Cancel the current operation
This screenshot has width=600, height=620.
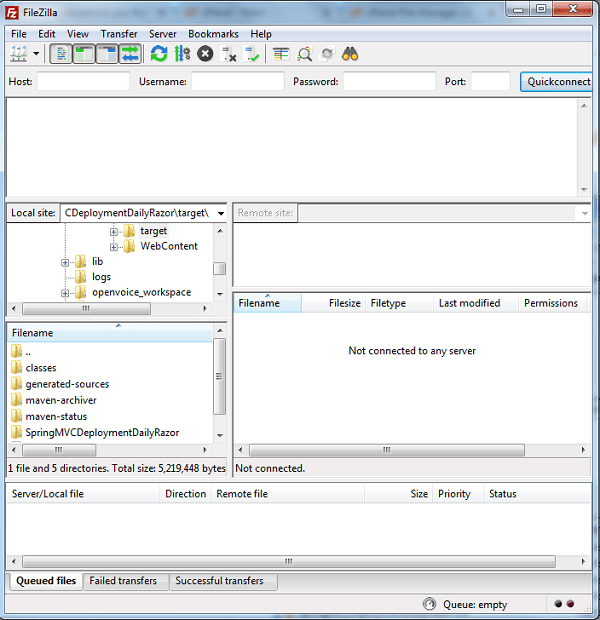click(x=205, y=54)
